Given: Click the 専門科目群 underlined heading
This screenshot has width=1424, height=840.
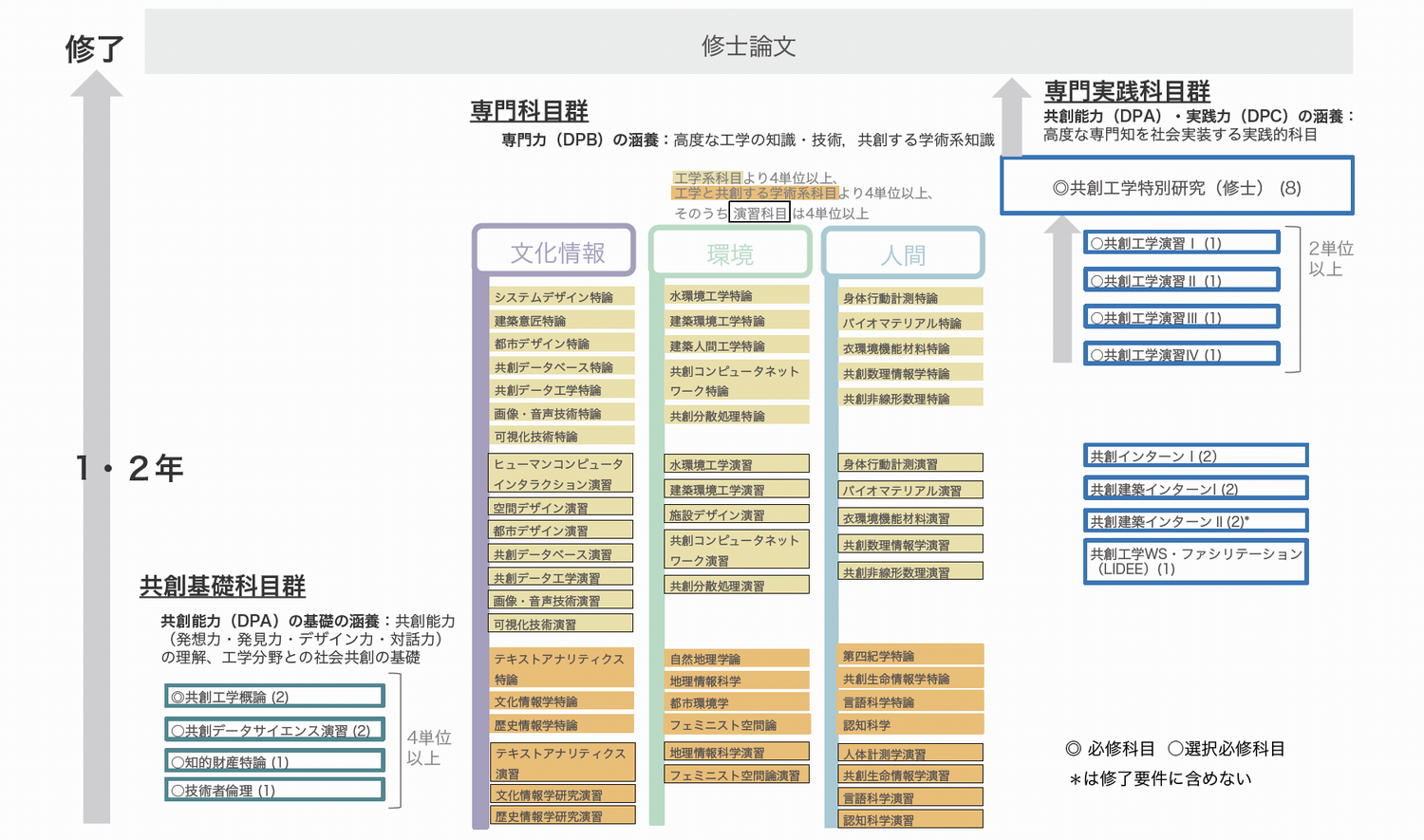Looking at the screenshot, I should (529, 111).
